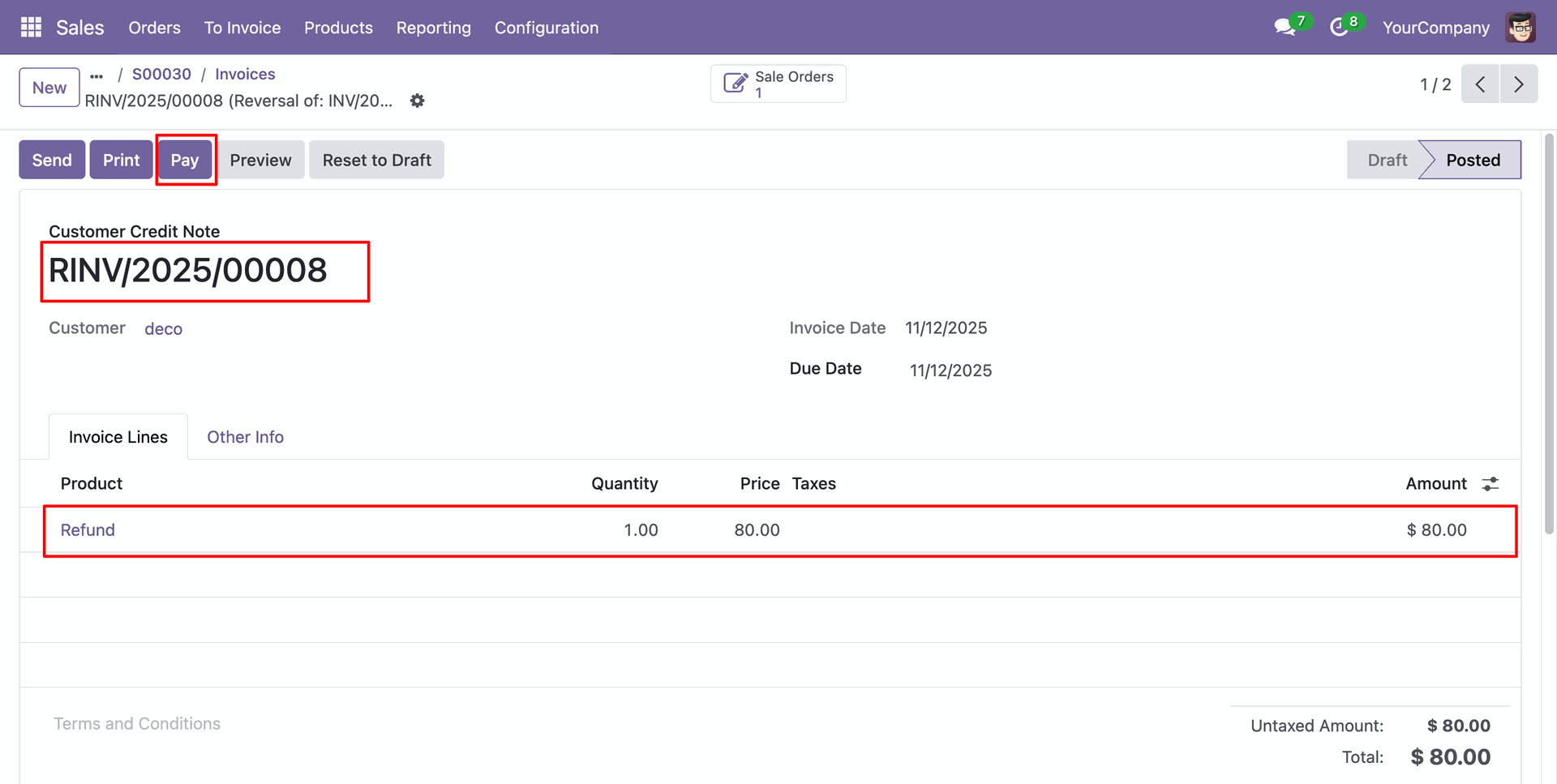Switch to the Other Info tab

click(245, 437)
